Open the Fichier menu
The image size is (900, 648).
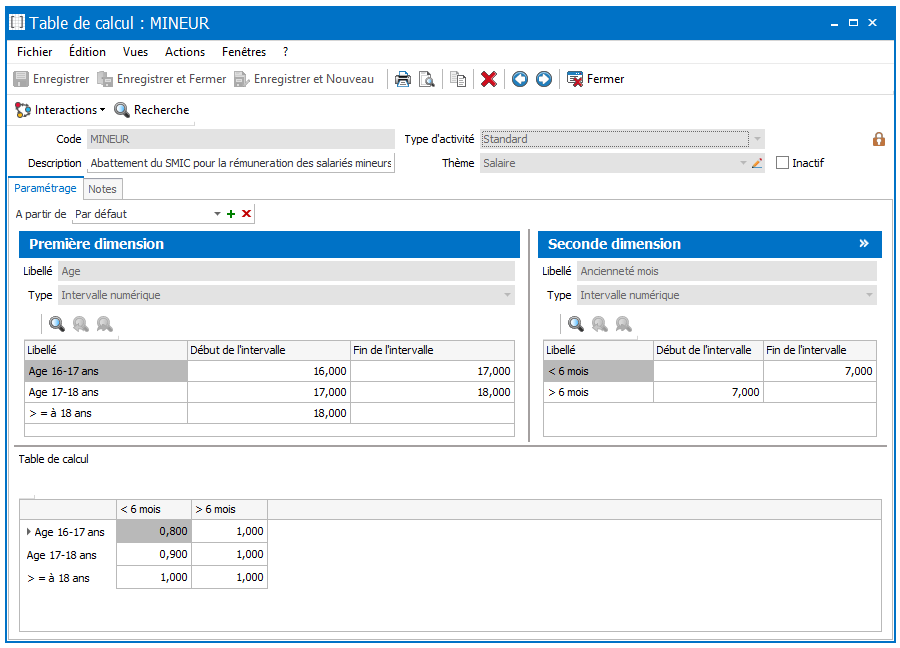(34, 52)
